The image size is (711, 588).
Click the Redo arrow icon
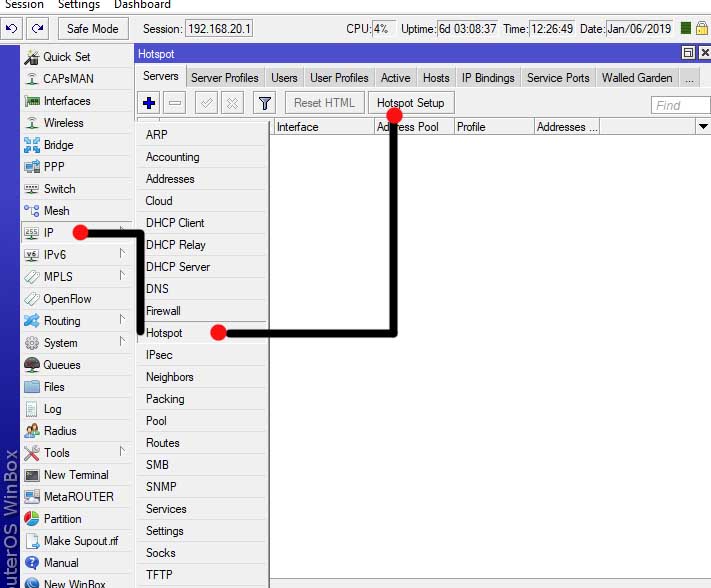click(x=38, y=29)
